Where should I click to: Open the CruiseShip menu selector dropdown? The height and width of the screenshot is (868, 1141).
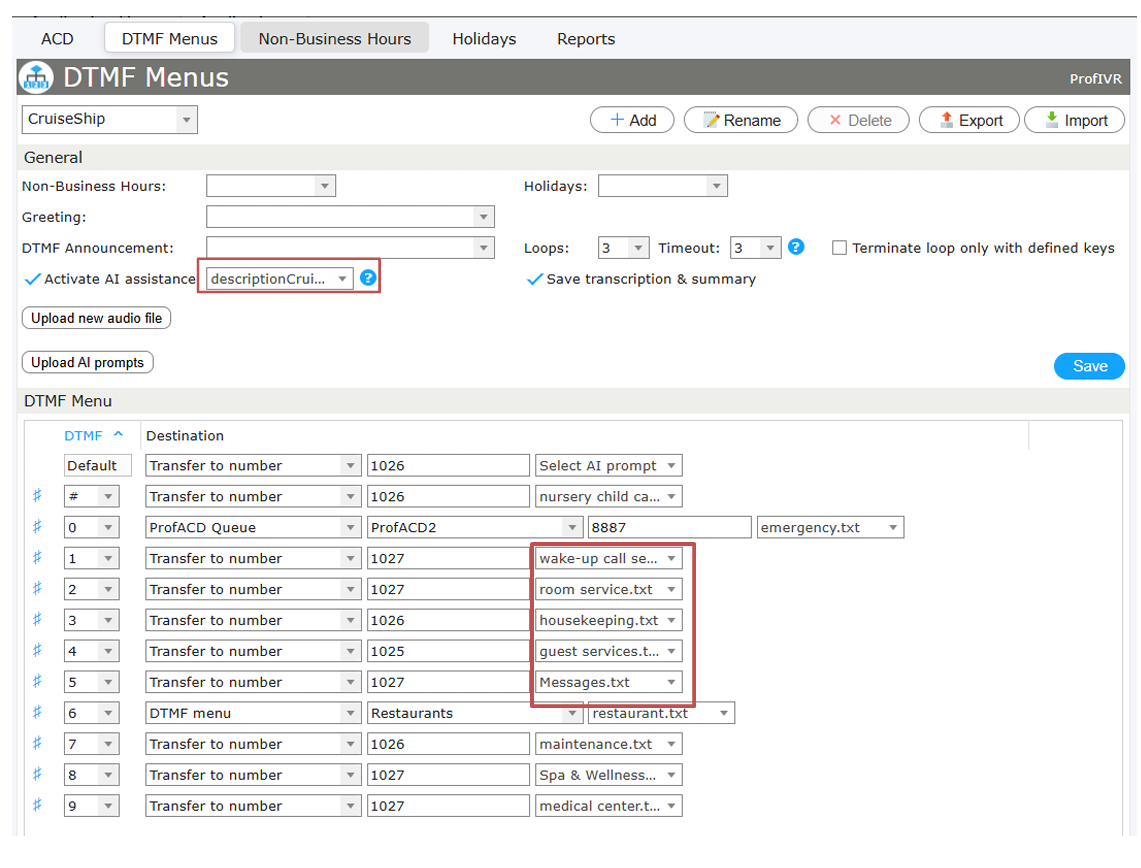click(109, 119)
